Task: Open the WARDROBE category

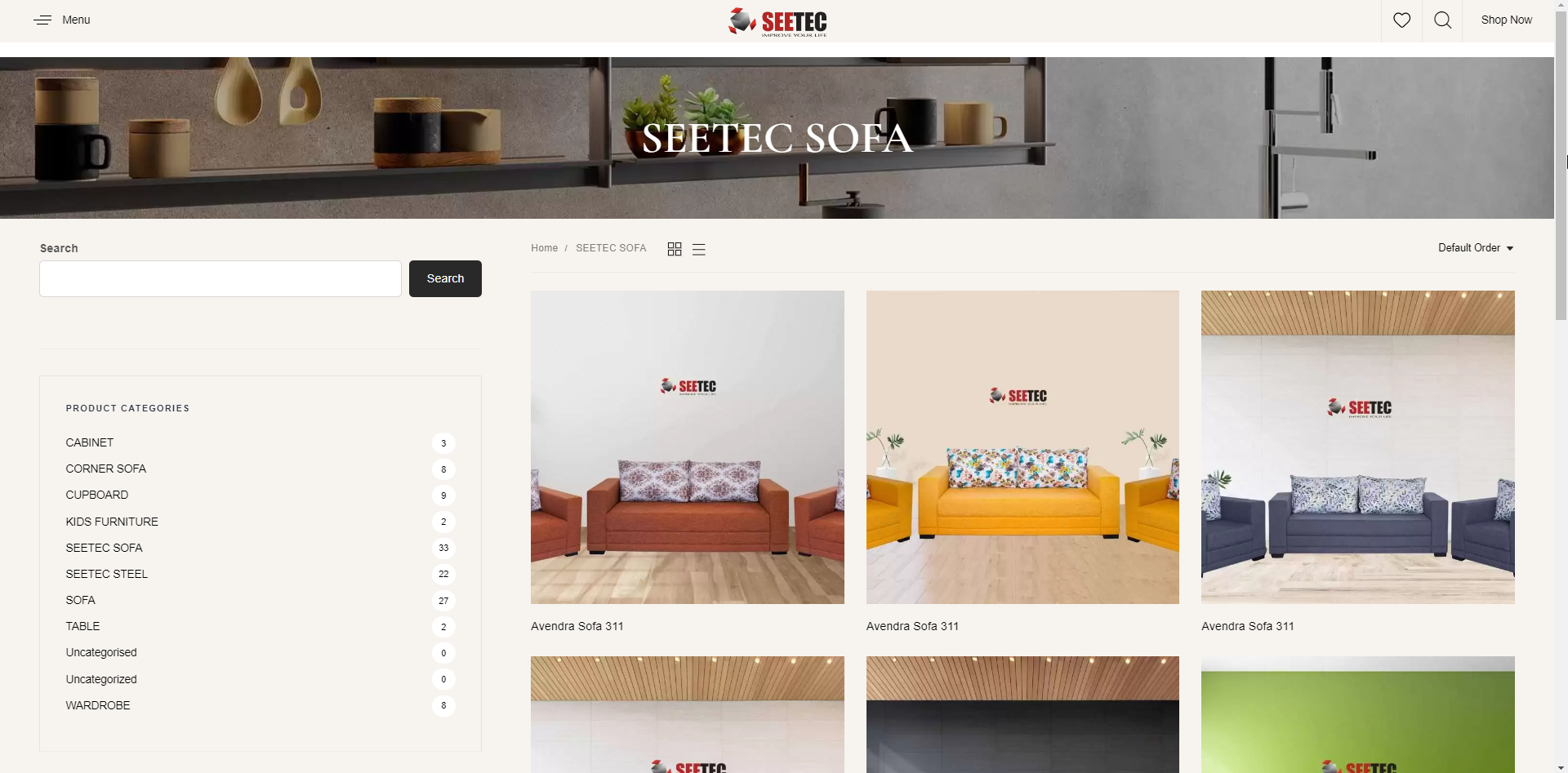Action: (x=98, y=705)
